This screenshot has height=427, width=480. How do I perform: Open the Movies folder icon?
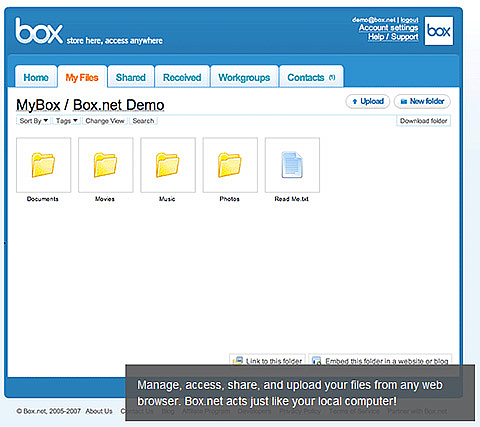(105, 165)
